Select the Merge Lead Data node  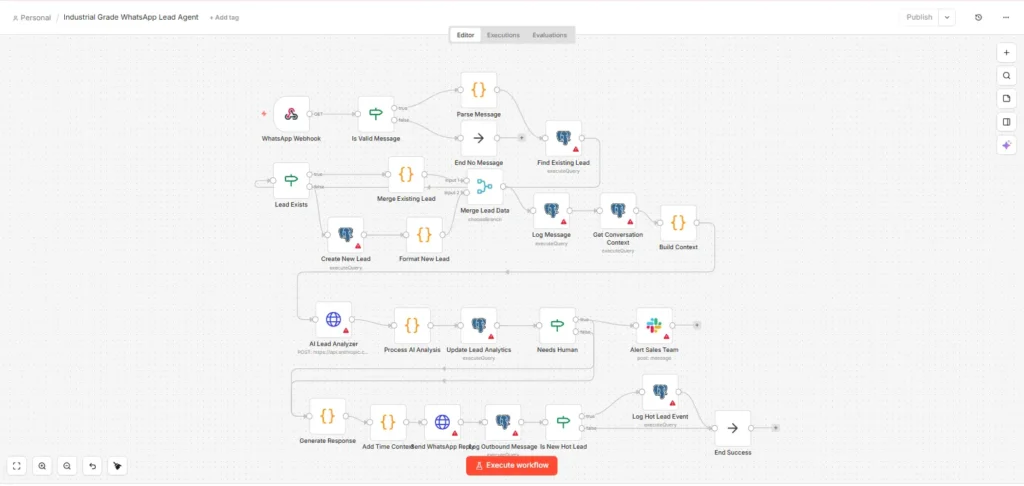[484, 186]
